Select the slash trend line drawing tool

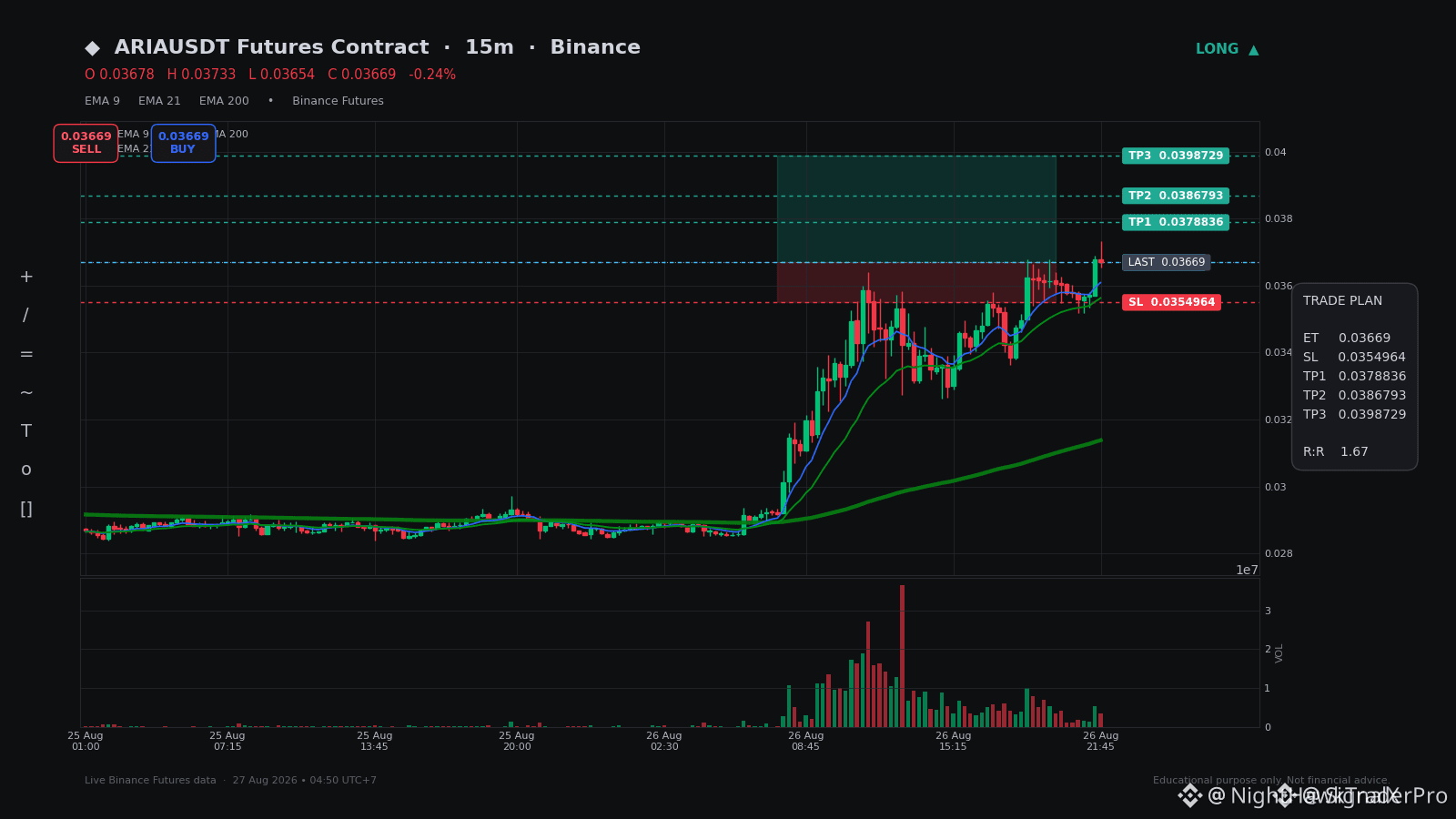click(25, 316)
